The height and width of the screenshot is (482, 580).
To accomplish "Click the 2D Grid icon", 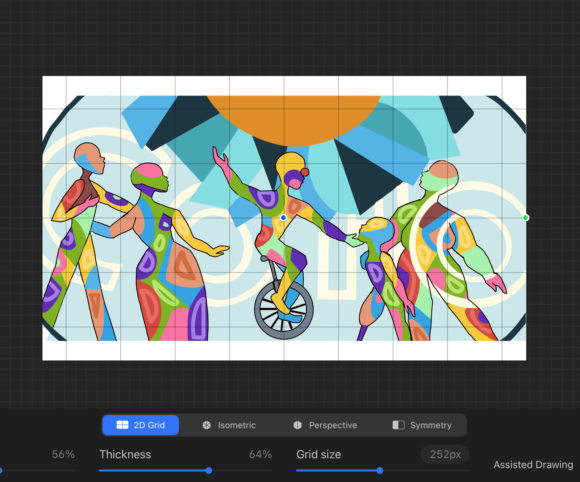I will pos(122,425).
